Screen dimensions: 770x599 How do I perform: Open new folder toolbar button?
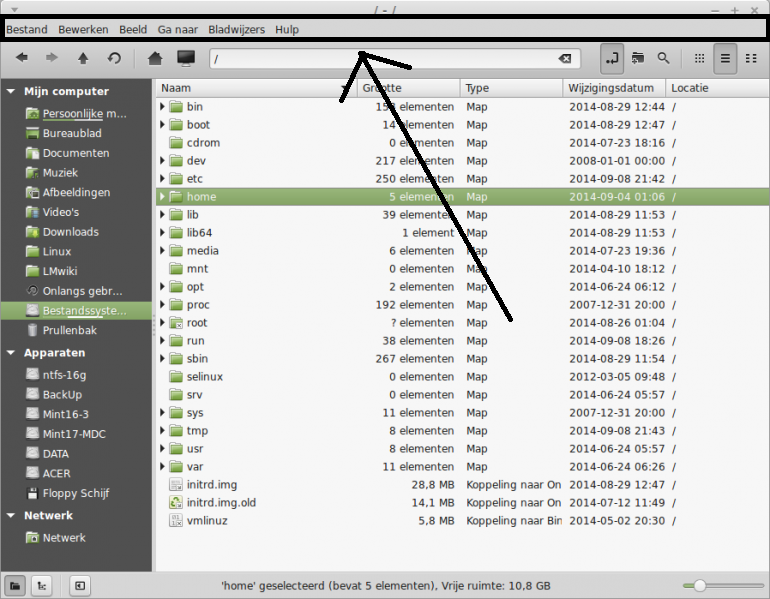(x=638, y=58)
